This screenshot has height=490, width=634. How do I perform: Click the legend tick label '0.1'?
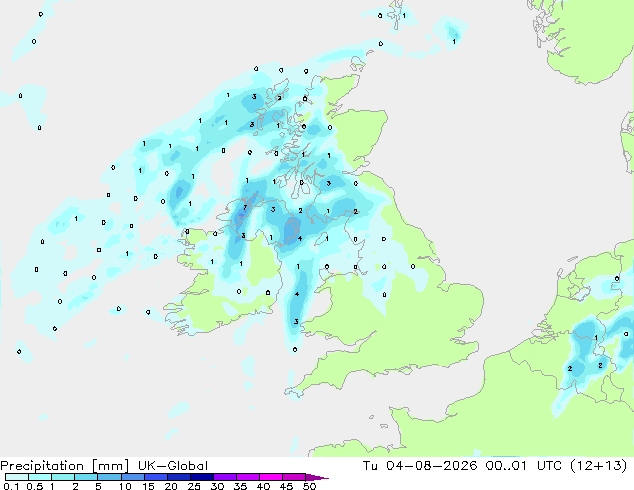click(10, 486)
